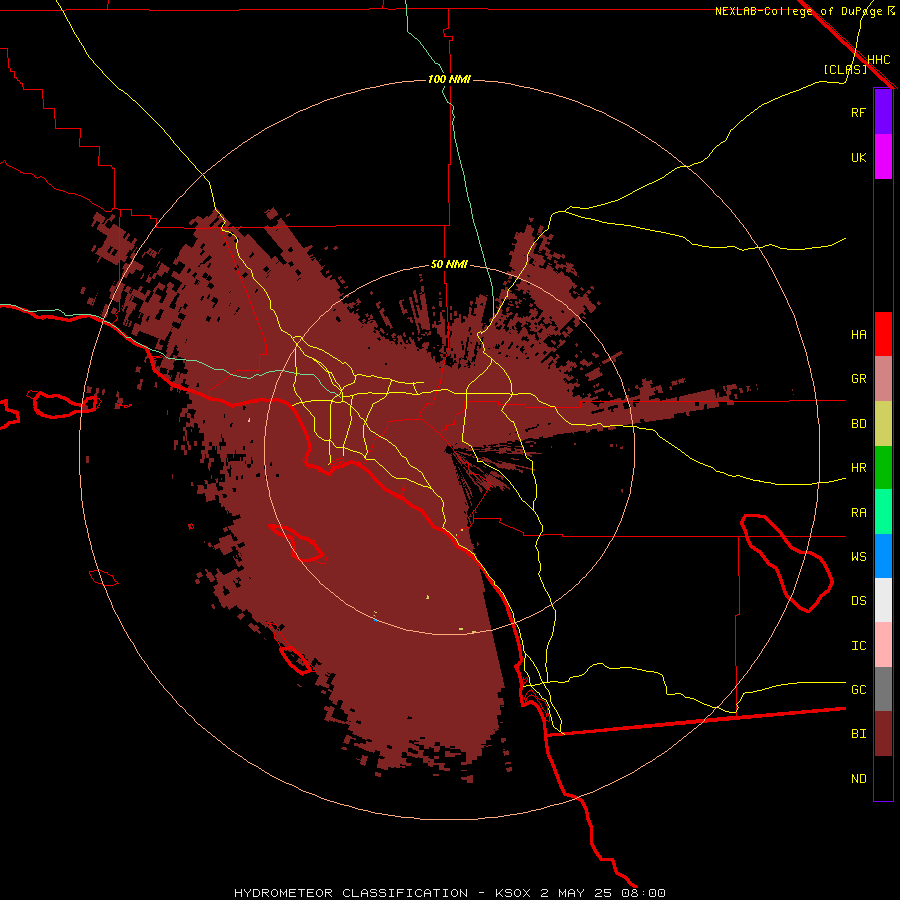Click the 'ND' legend label
Image resolution: width=900 pixels, height=900 pixels.
(858, 779)
